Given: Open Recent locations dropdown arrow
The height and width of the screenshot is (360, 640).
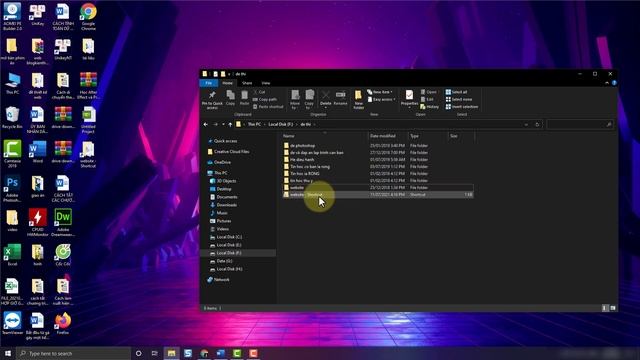Looking at the screenshot, I should (223, 124).
